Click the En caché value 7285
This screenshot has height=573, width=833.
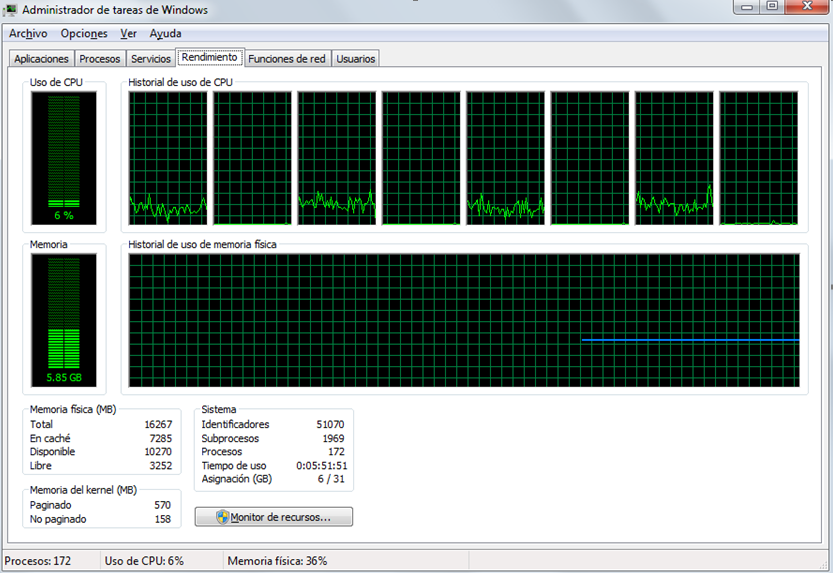coord(160,438)
